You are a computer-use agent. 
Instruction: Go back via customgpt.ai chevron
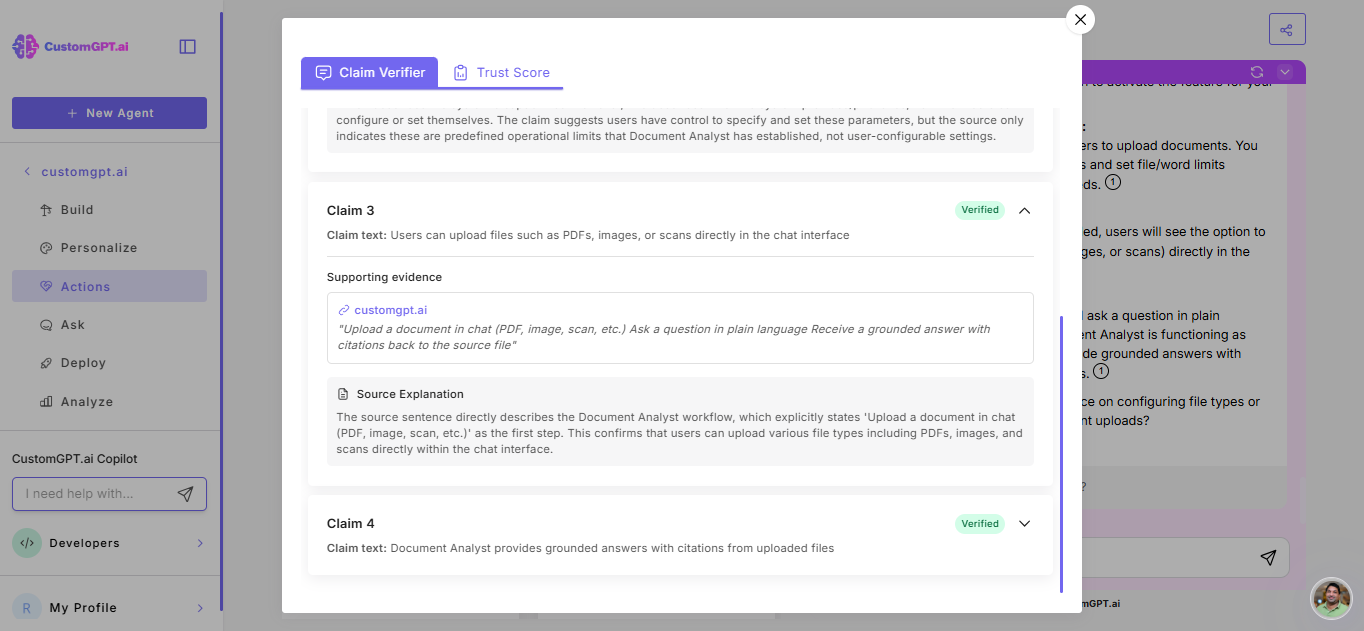[27, 172]
